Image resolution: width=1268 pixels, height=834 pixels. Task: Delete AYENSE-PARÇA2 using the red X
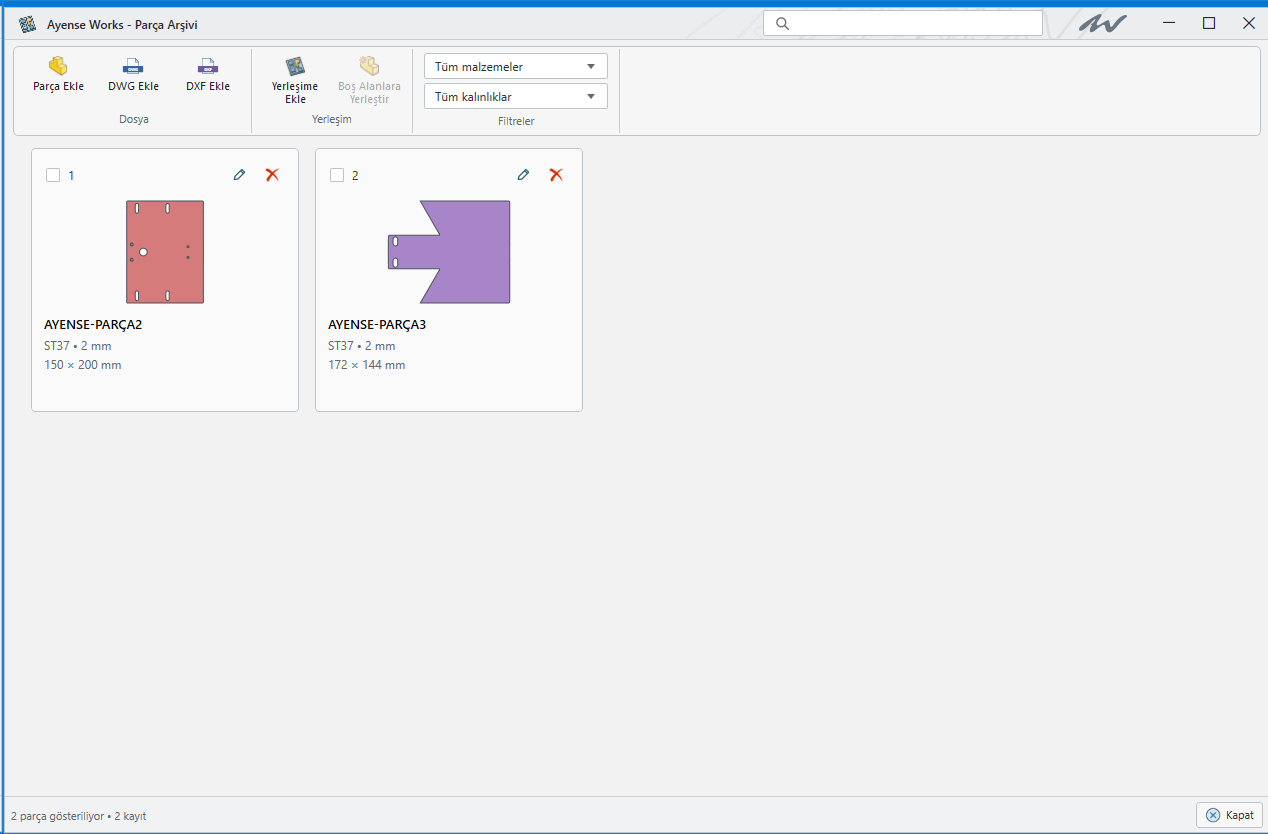[272, 175]
